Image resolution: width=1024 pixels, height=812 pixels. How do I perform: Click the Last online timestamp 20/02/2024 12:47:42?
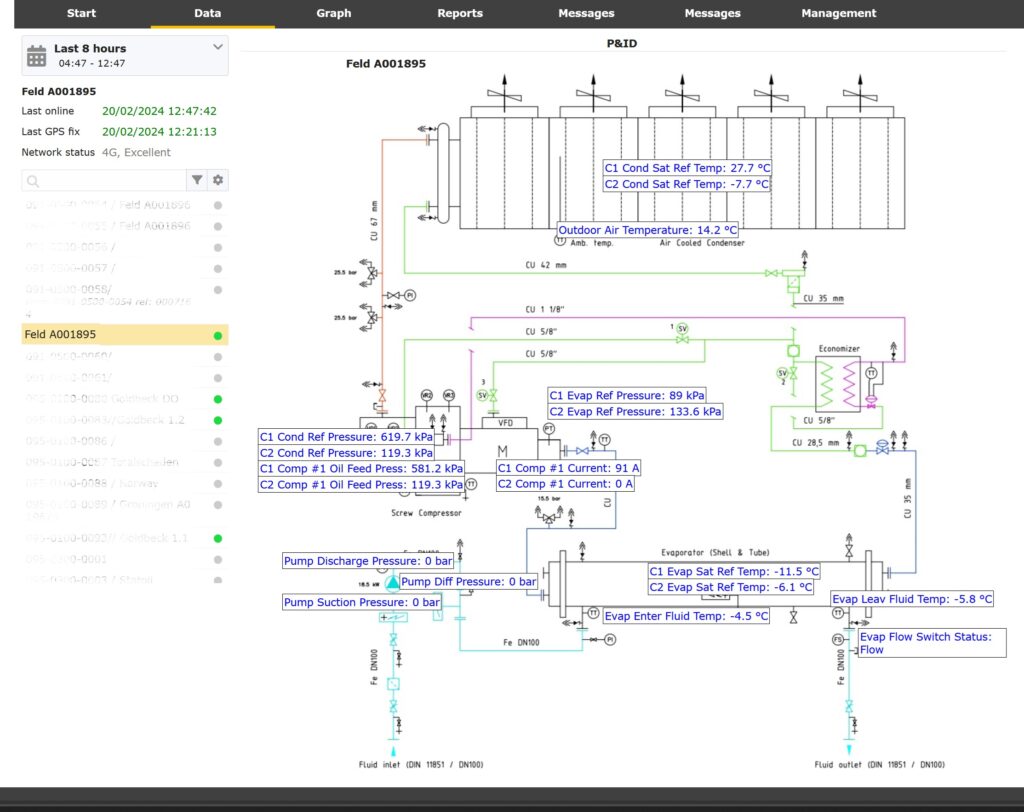(159, 111)
